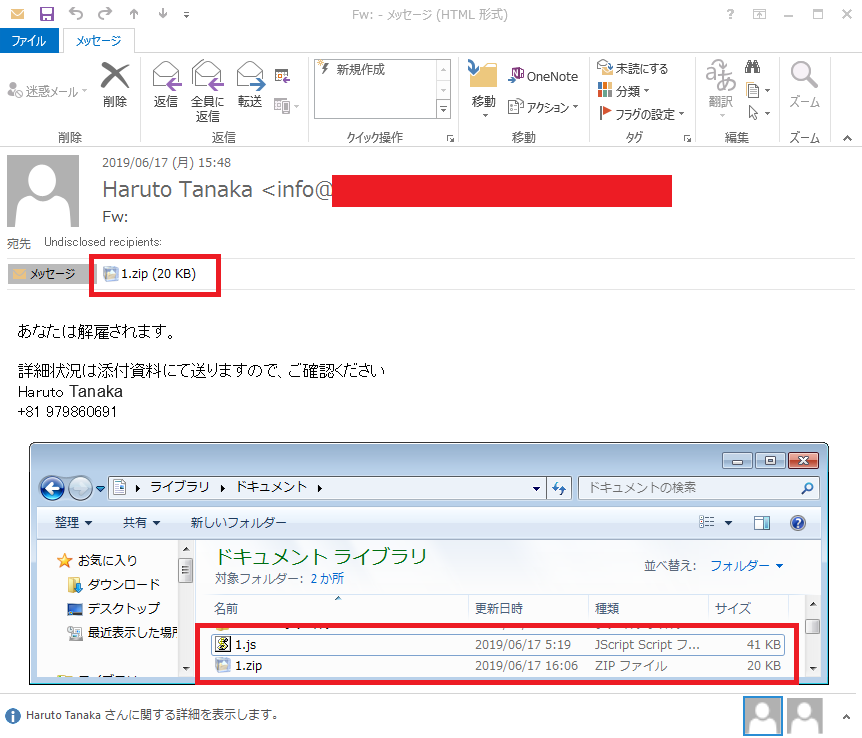The image size is (862, 738).
Task: Go to the next item with the down arrow
Action: [x=163, y=14]
